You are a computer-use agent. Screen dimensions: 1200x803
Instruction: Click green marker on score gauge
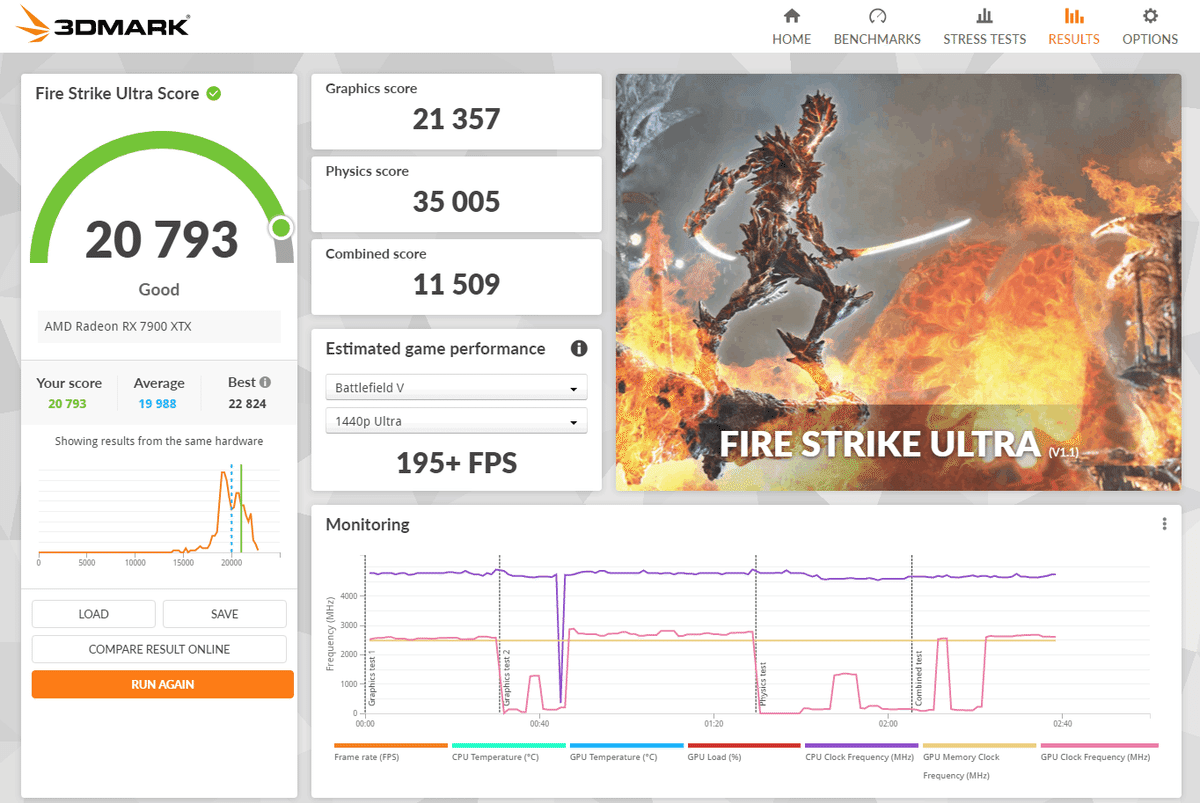(281, 228)
